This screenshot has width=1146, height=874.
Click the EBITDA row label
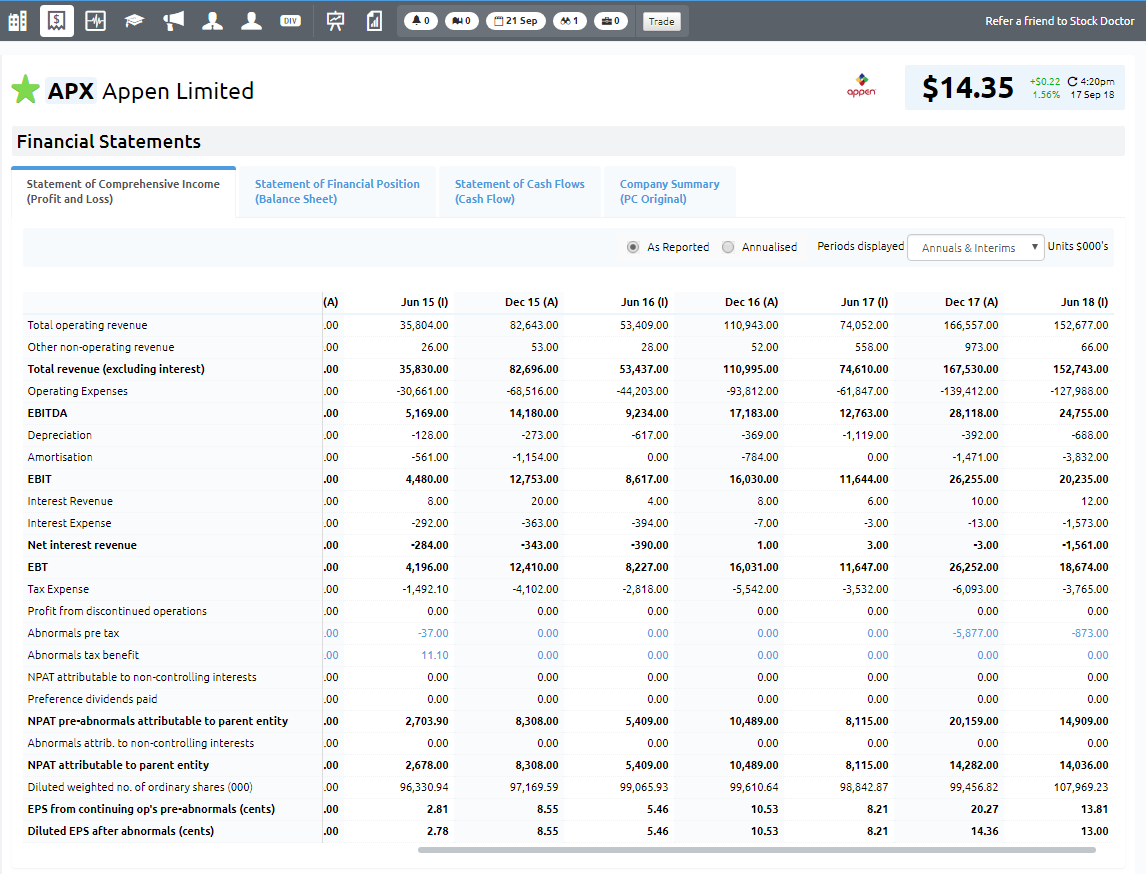(48, 413)
